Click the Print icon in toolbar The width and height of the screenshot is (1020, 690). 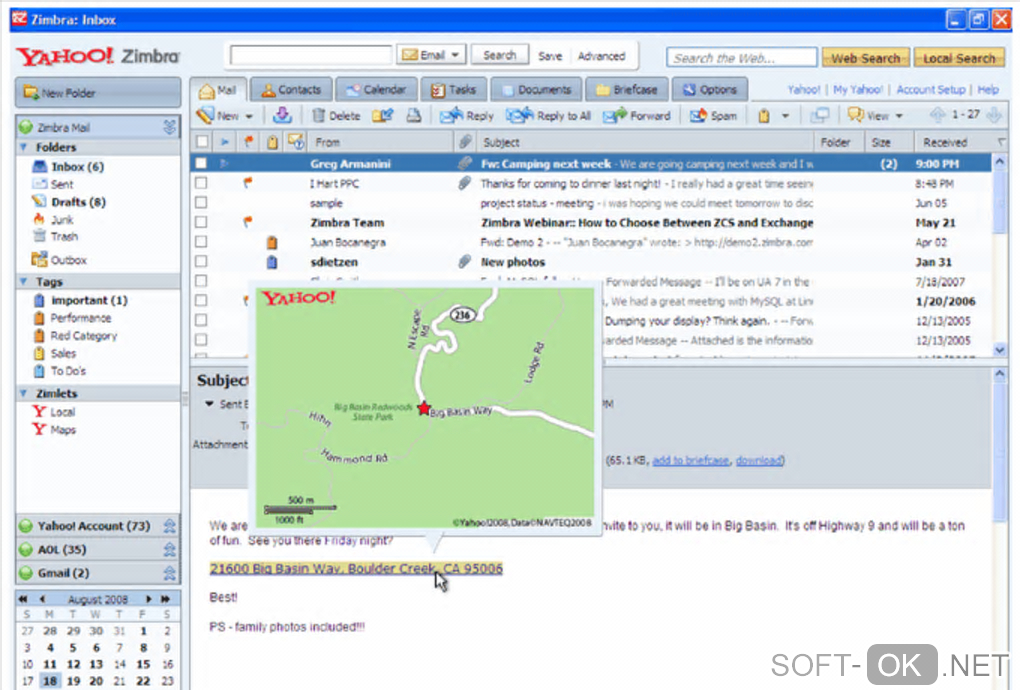(x=413, y=115)
